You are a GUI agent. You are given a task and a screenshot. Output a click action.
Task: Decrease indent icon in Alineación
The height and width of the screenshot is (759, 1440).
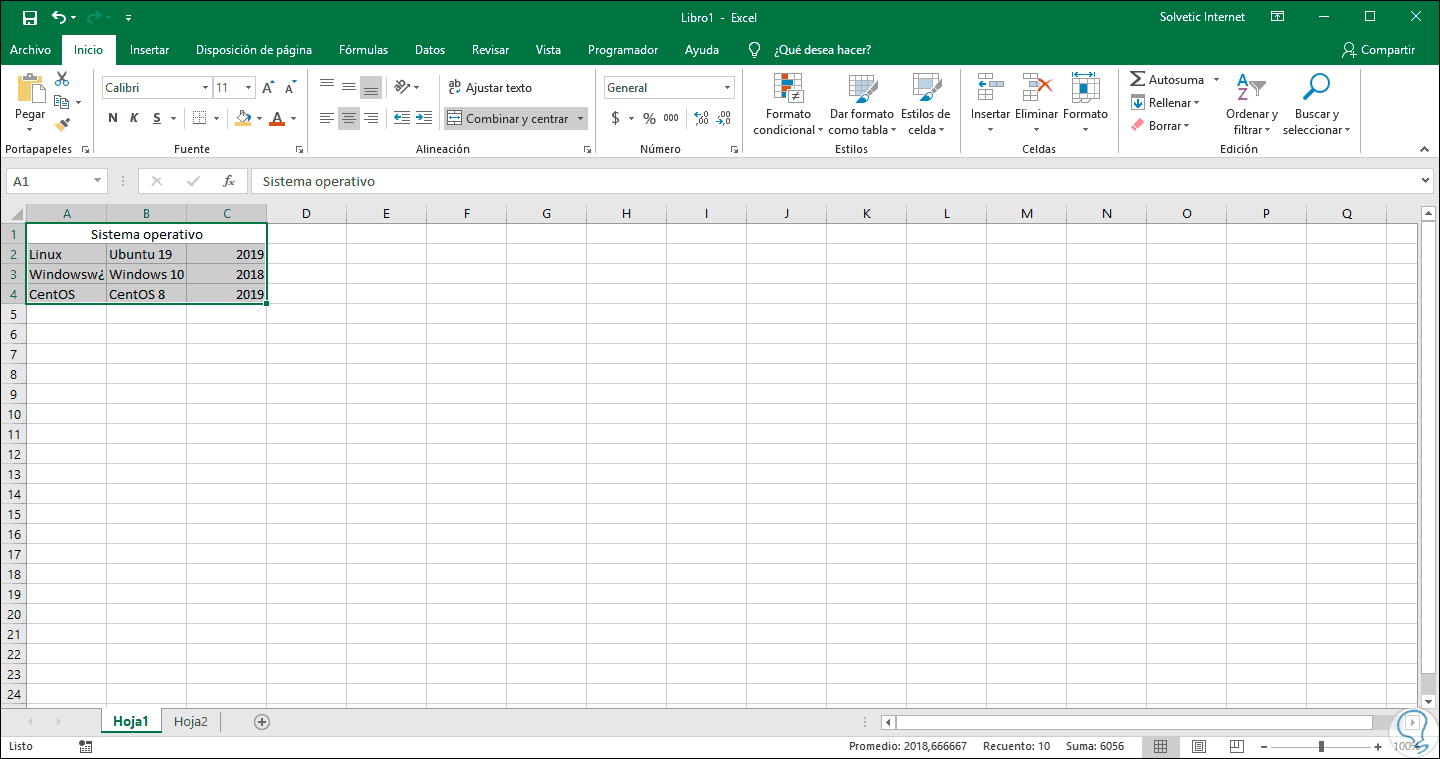(402, 118)
